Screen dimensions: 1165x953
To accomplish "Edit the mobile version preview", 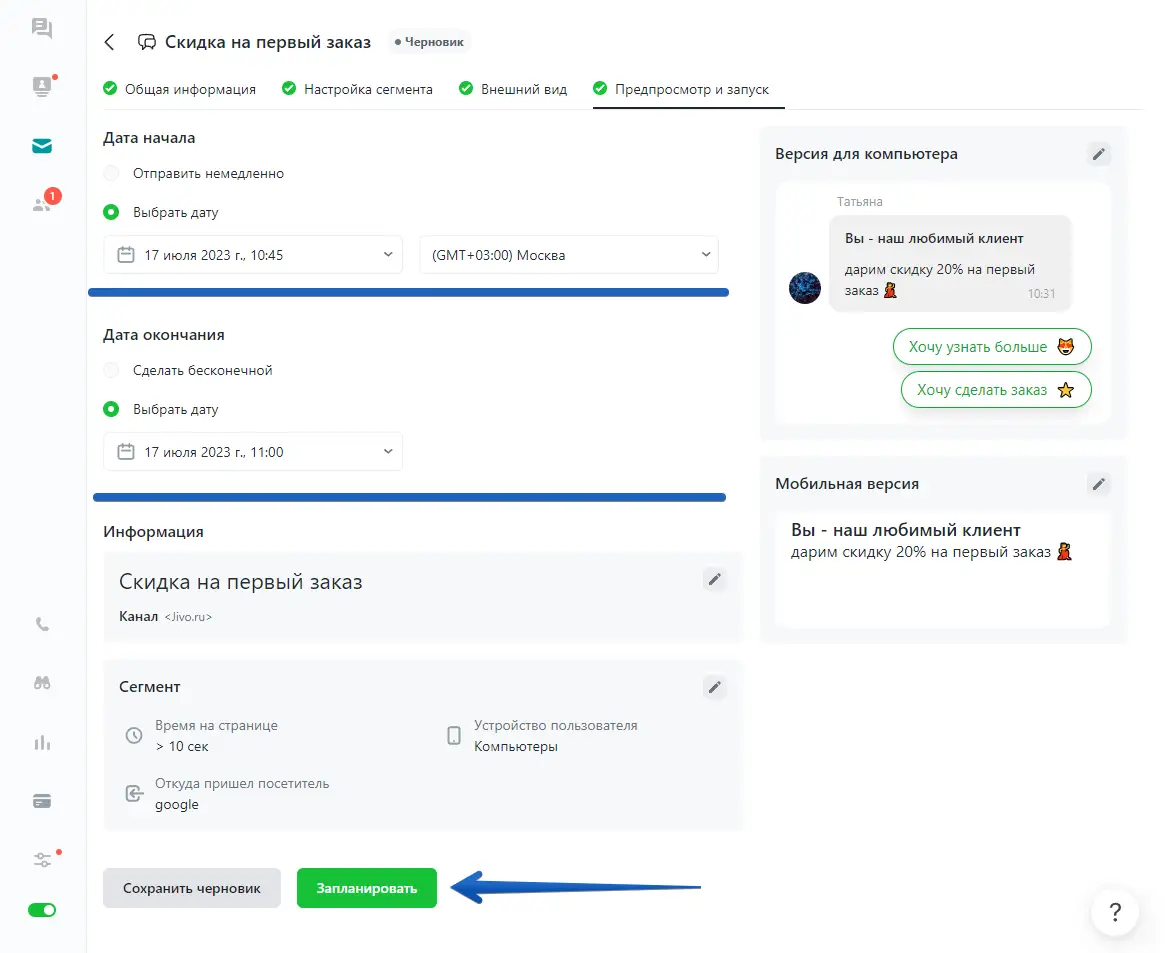I will tap(1098, 484).
